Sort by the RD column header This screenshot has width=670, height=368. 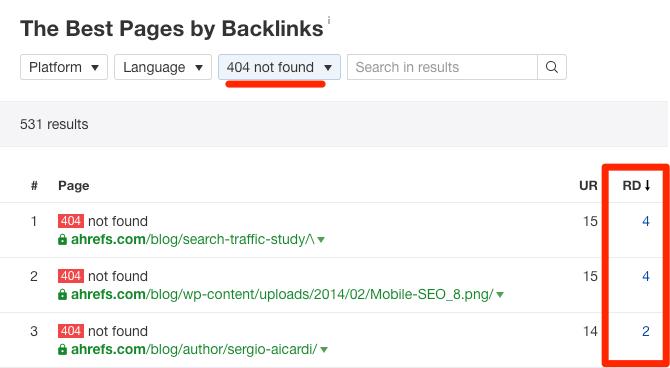636,185
